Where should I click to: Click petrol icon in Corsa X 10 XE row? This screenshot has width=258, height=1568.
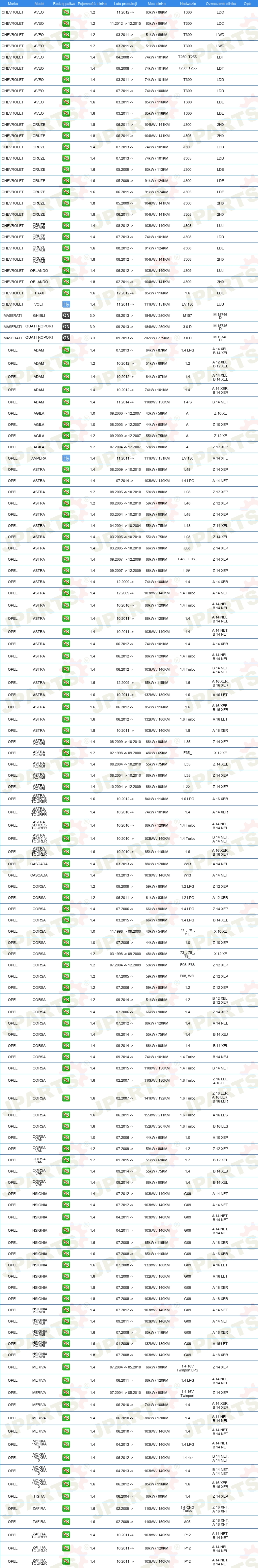[x=66, y=931]
